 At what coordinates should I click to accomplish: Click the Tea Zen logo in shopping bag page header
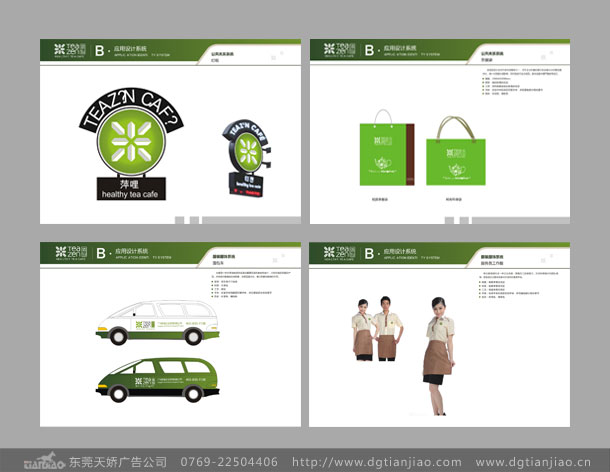pyautogui.click(x=340, y=50)
